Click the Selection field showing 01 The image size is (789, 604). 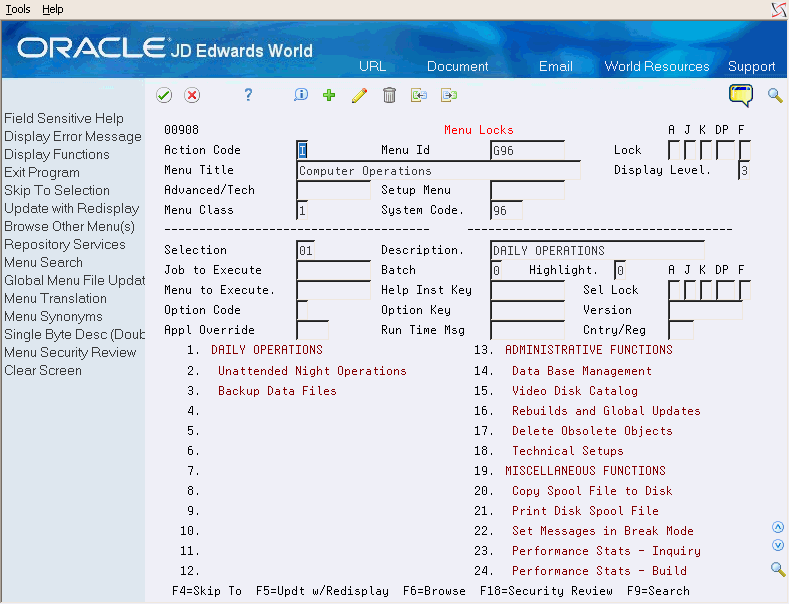[x=306, y=250]
